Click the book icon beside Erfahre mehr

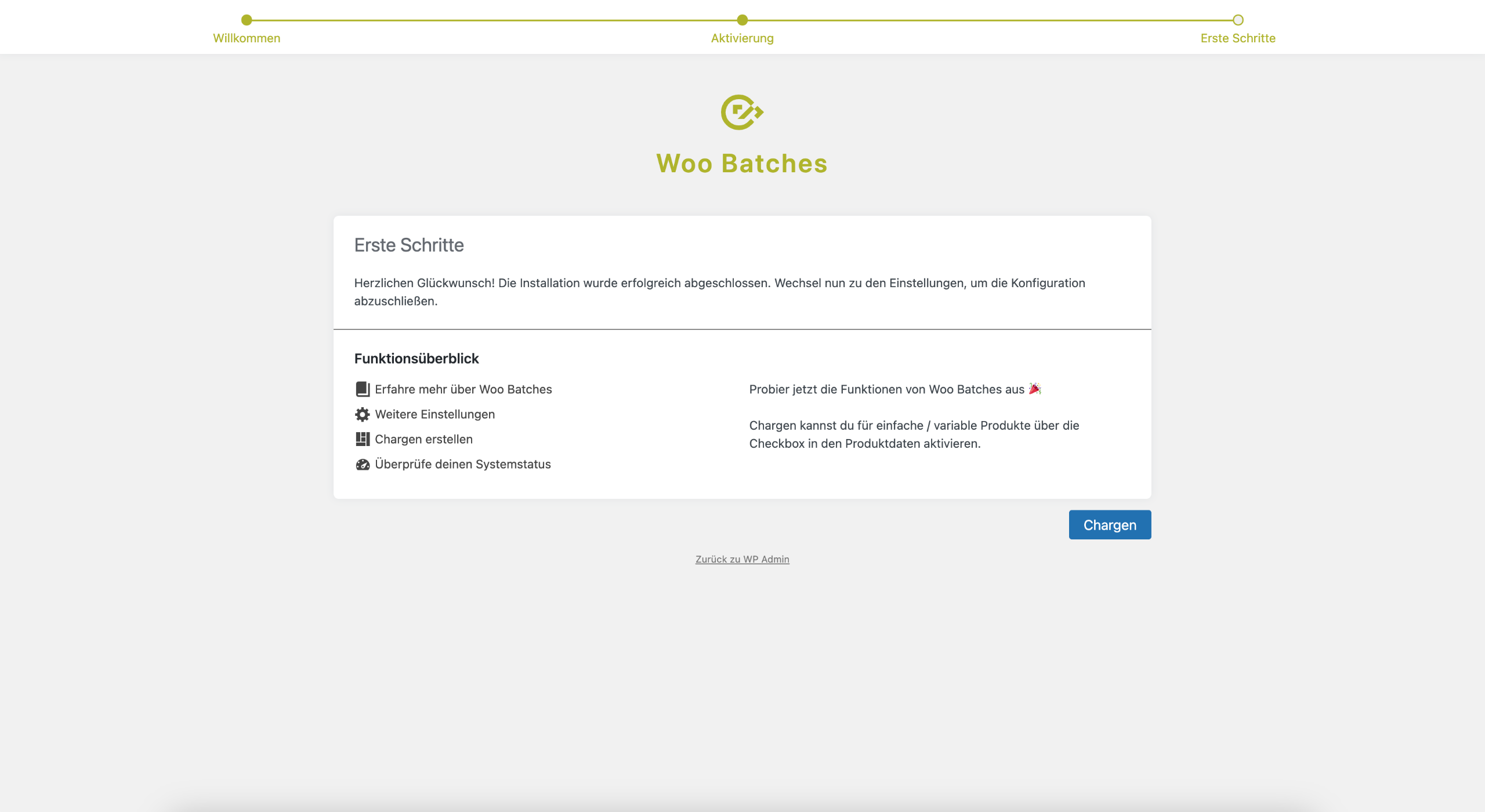pos(363,389)
